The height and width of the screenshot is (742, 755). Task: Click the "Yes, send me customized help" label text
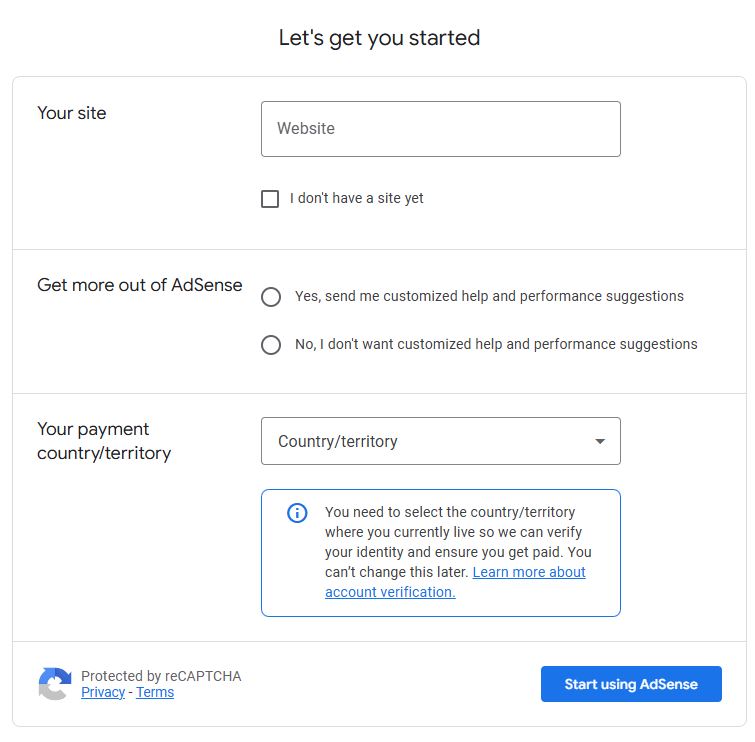coord(489,296)
